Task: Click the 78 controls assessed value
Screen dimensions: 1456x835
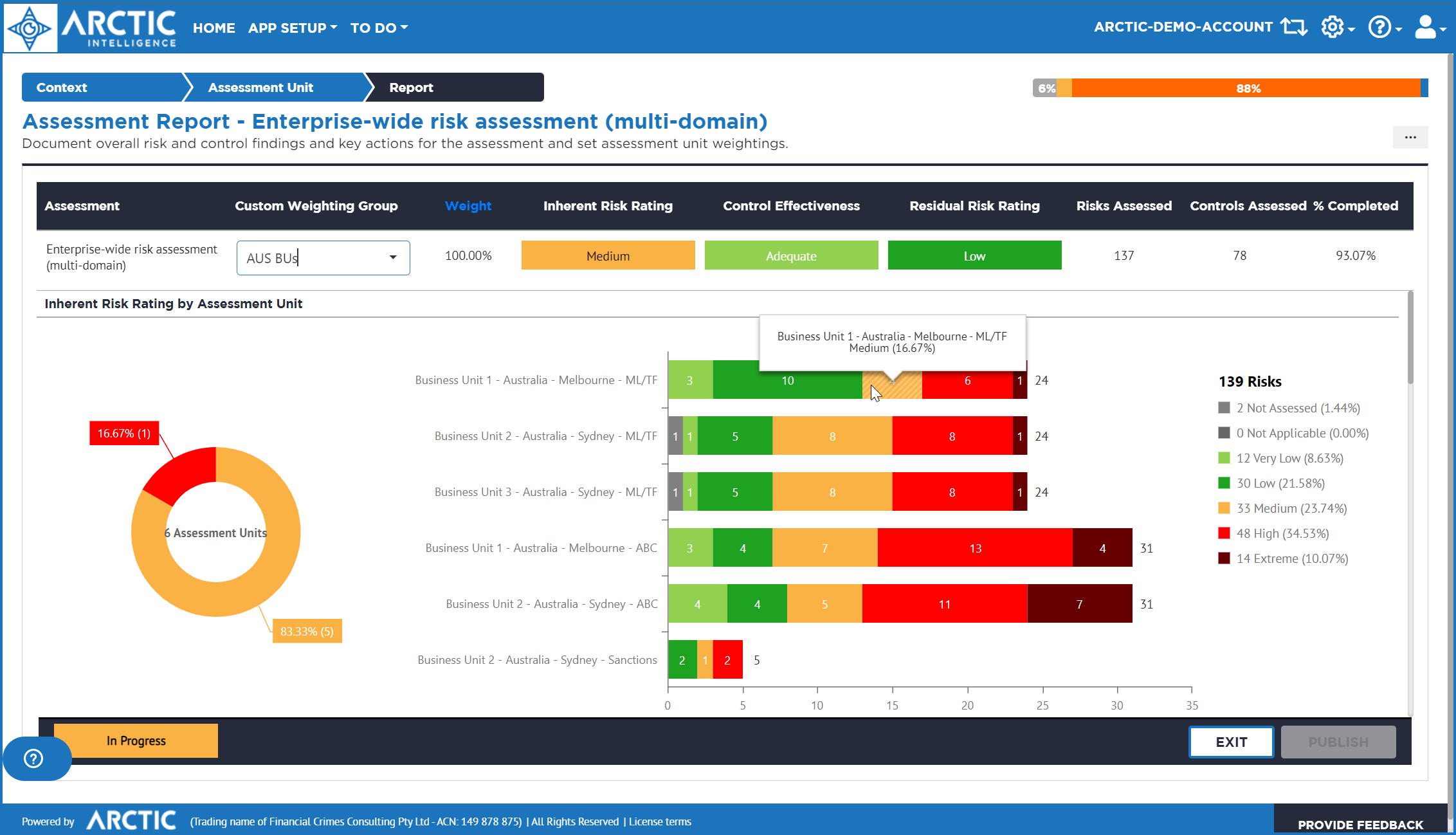Action: click(x=1240, y=255)
